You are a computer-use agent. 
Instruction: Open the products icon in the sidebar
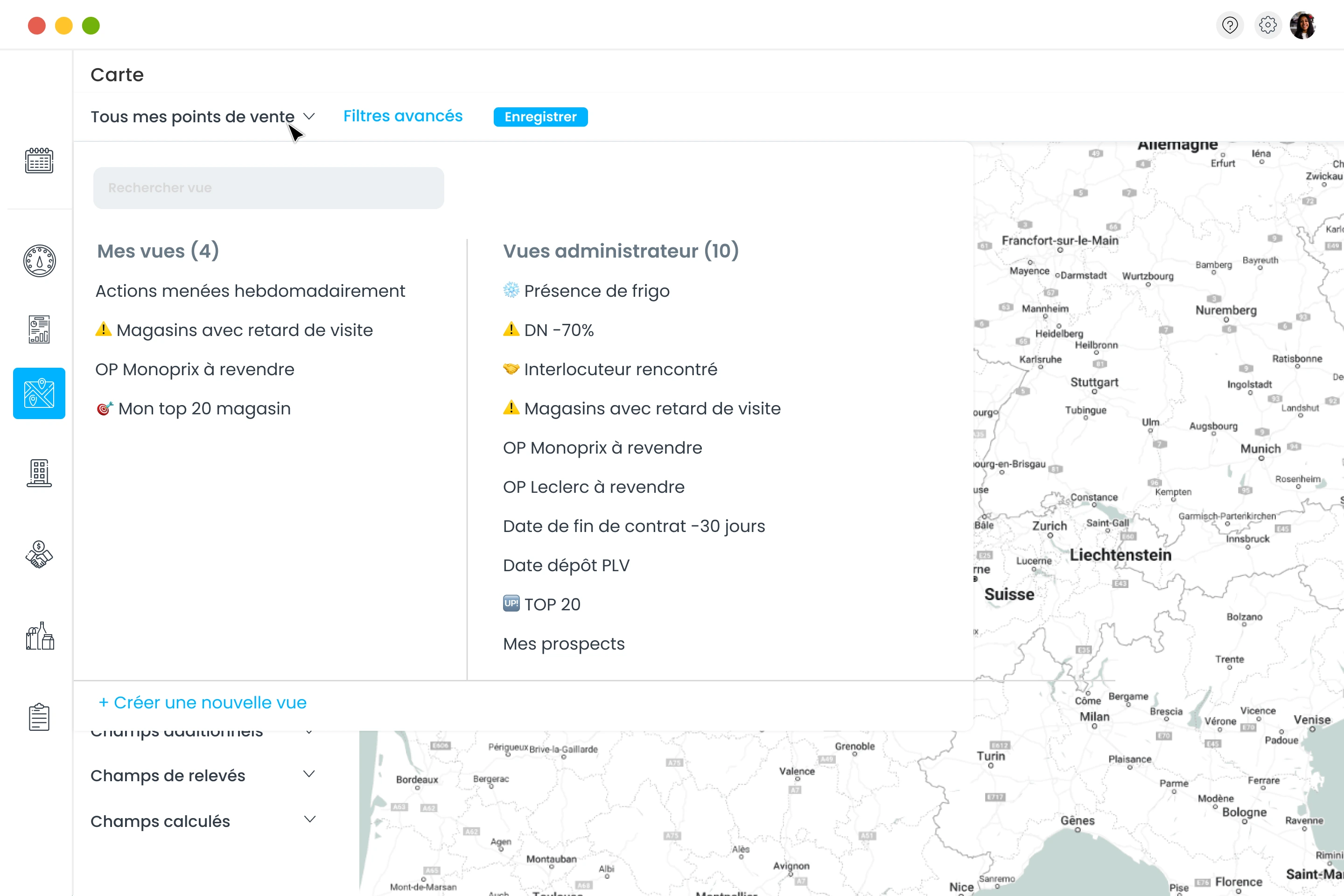pyautogui.click(x=38, y=637)
